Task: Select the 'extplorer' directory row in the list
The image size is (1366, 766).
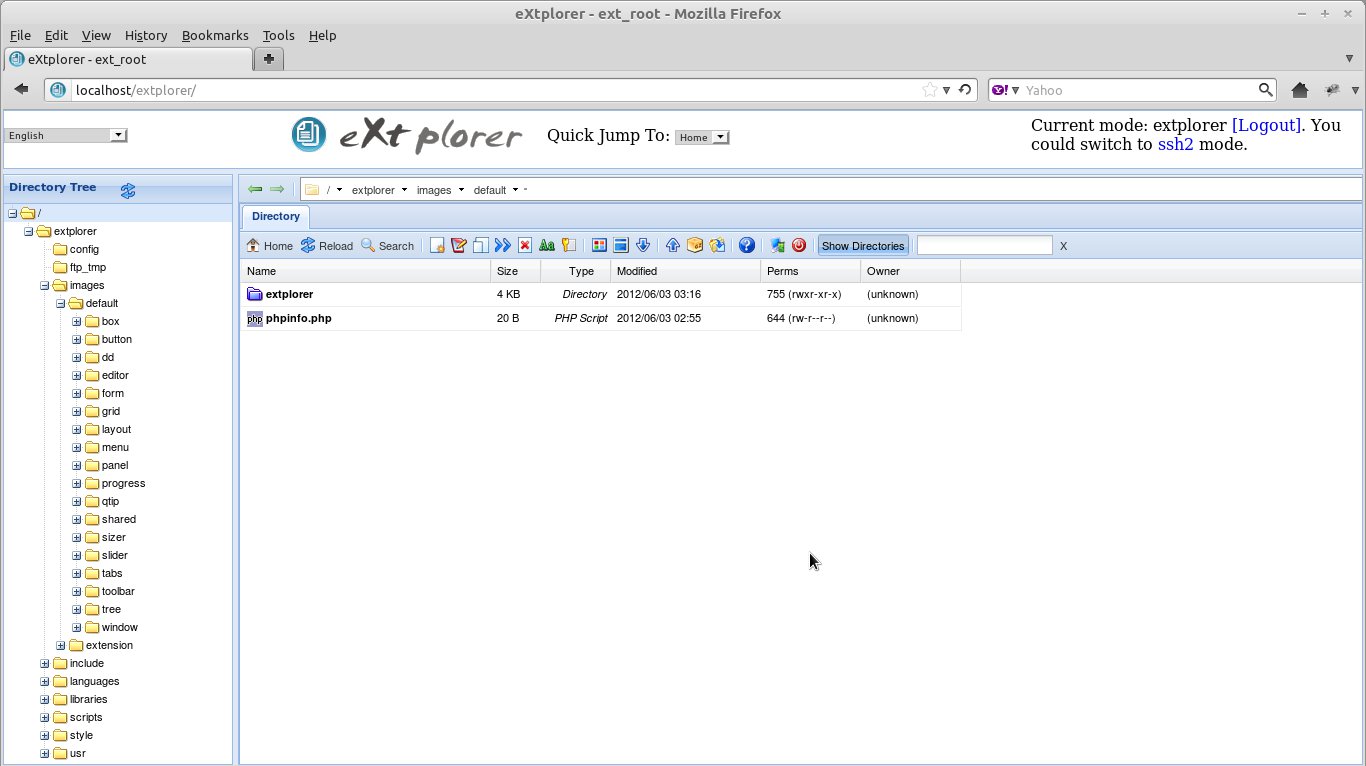Action: tap(601, 295)
